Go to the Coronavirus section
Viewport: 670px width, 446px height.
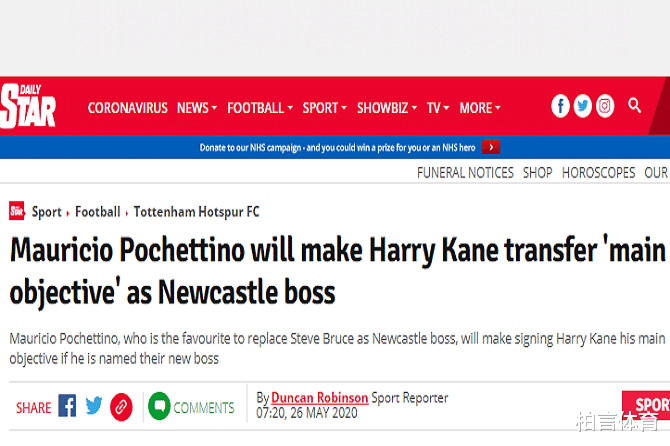(x=127, y=108)
